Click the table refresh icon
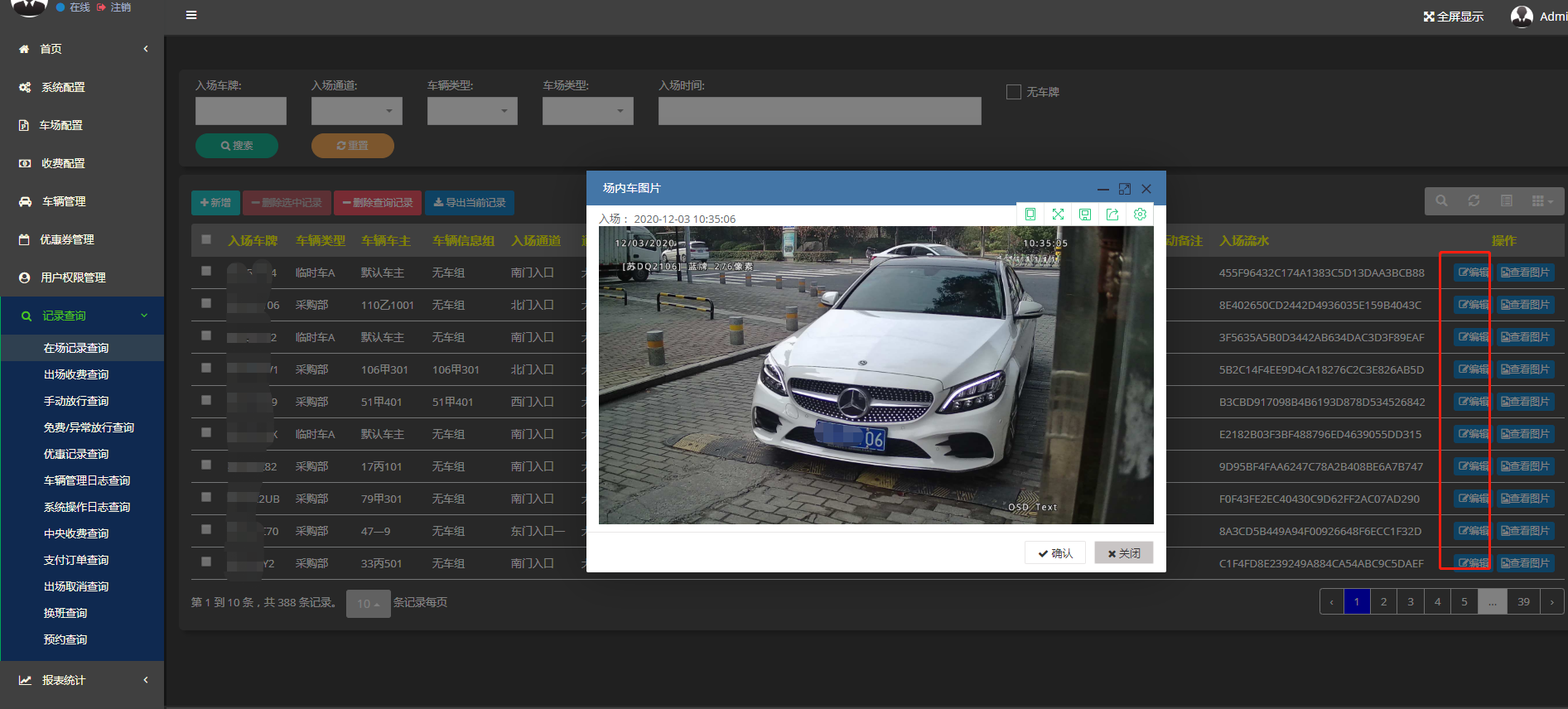The image size is (1568, 709). coord(1474,201)
